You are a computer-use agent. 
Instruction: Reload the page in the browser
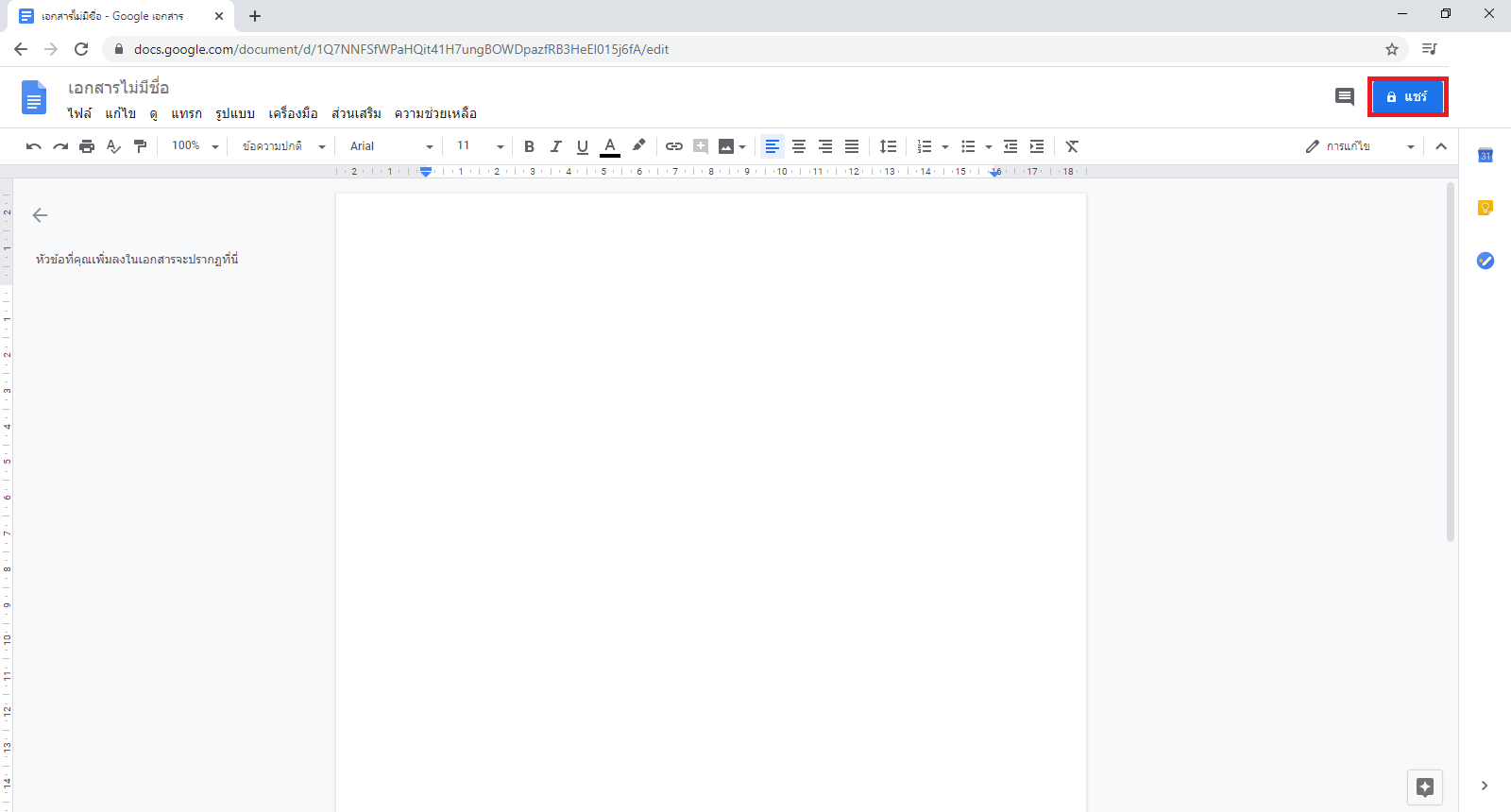(81, 49)
